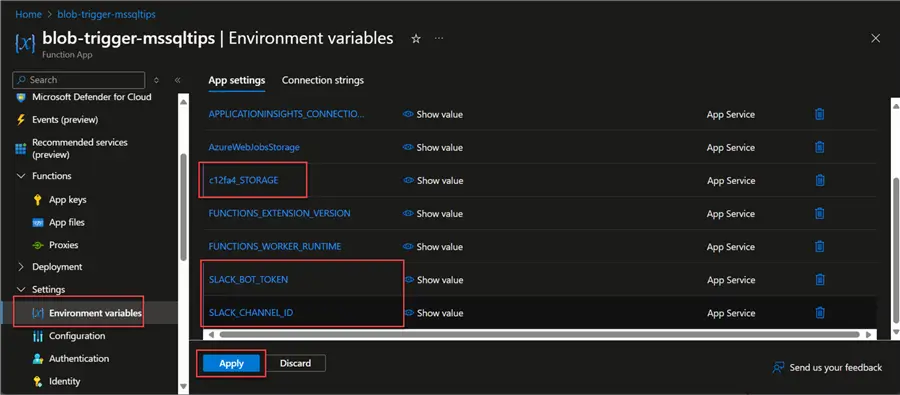This screenshot has height=395, width=900.
Task: Delete the SLACK_CHANNEL_ID setting
Action: coord(820,313)
